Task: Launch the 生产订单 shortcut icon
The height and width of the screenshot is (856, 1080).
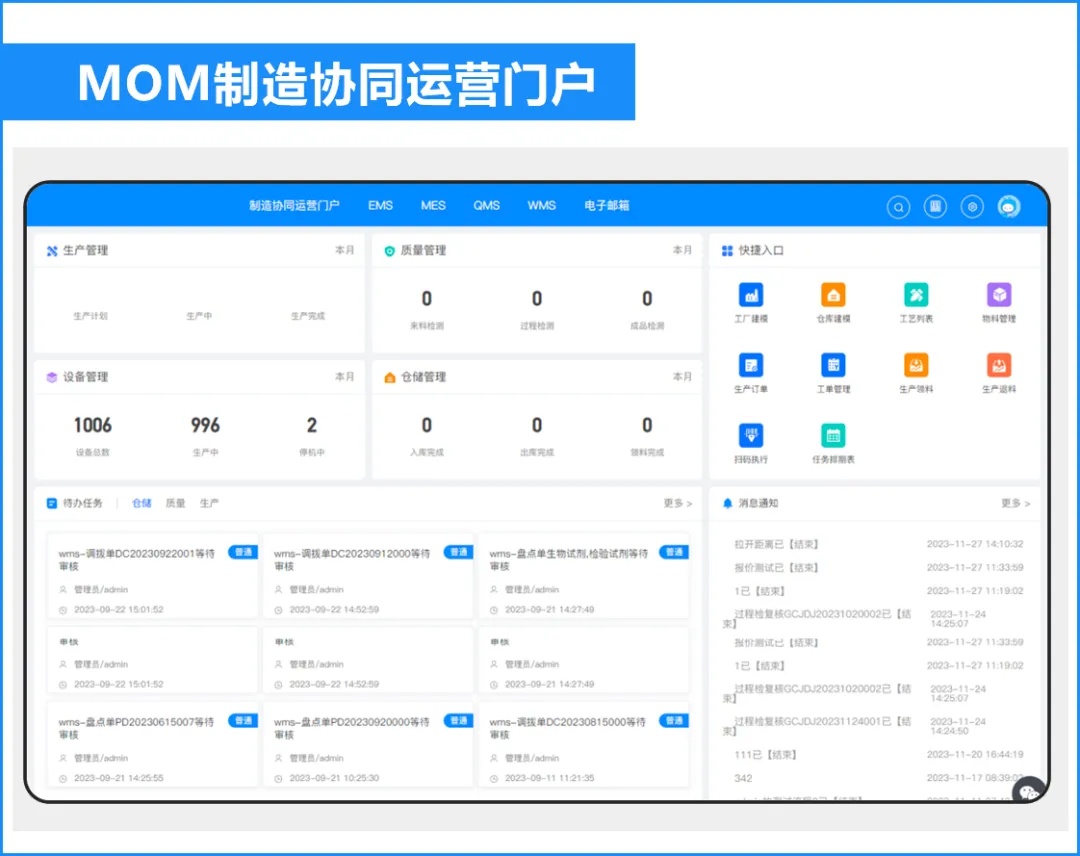Action: click(x=751, y=365)
